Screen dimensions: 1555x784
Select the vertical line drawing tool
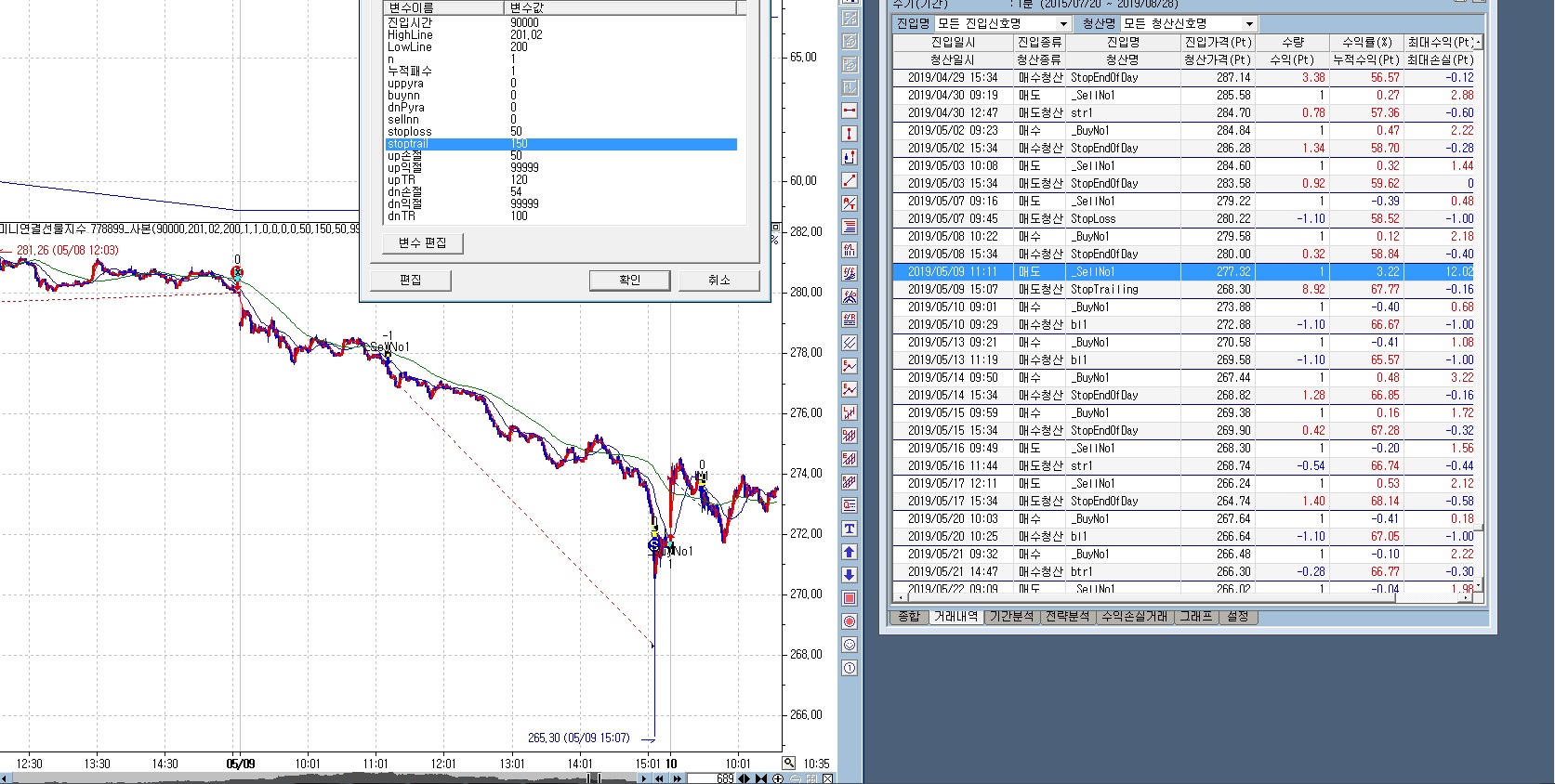(x=850, y=134)
